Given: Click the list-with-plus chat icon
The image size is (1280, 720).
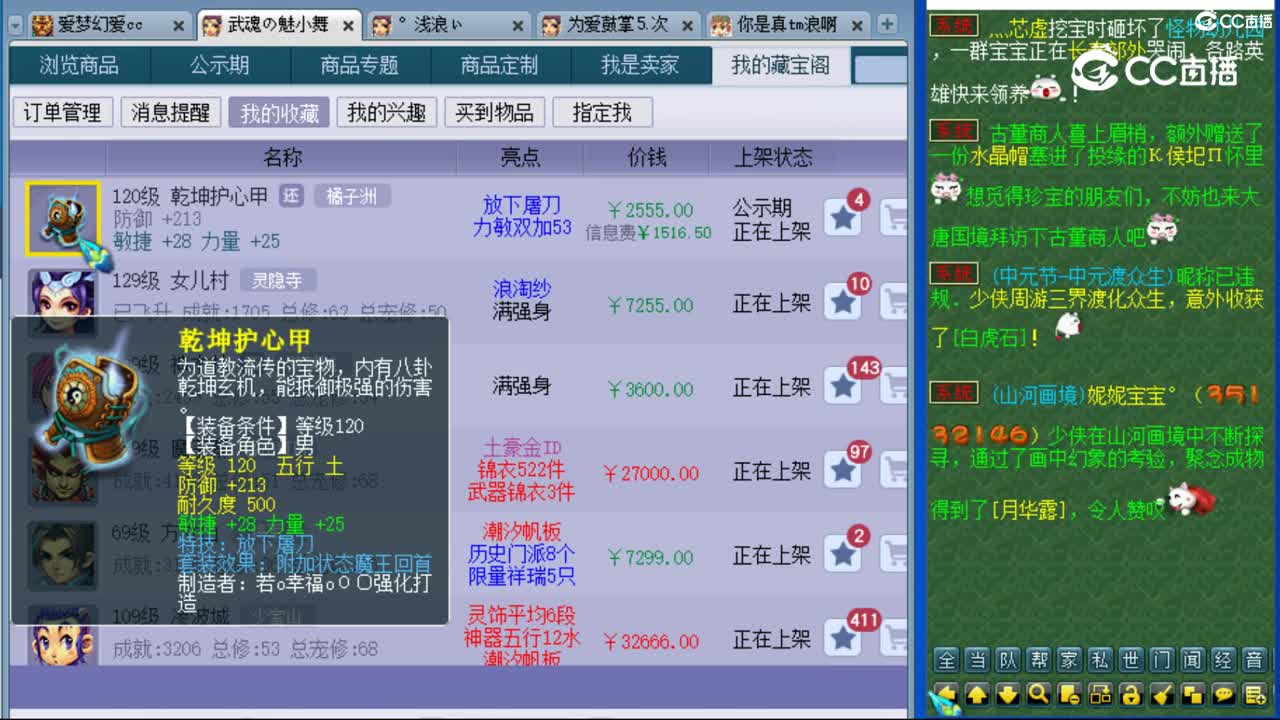Looking at the screenshot, I should pos(1255,694).
